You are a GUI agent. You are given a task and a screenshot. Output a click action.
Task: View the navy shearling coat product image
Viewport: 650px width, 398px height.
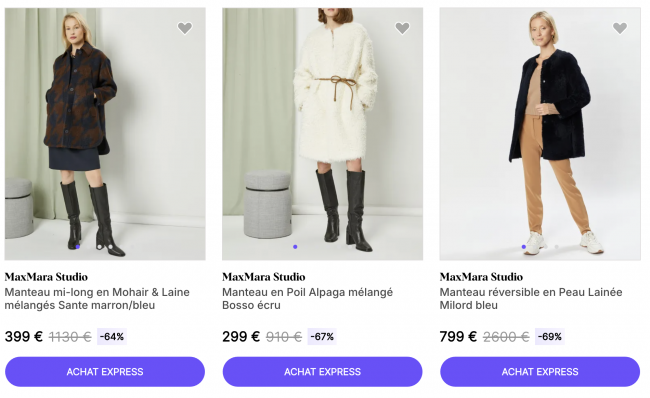(x=540, y=134)
